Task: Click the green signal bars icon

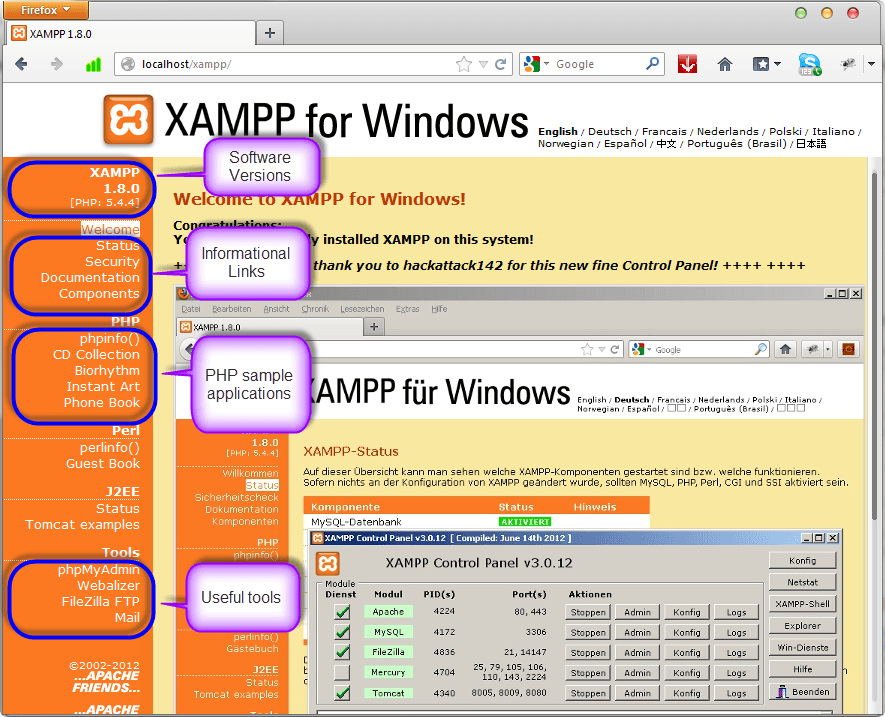Action: [x=93, y=64]
